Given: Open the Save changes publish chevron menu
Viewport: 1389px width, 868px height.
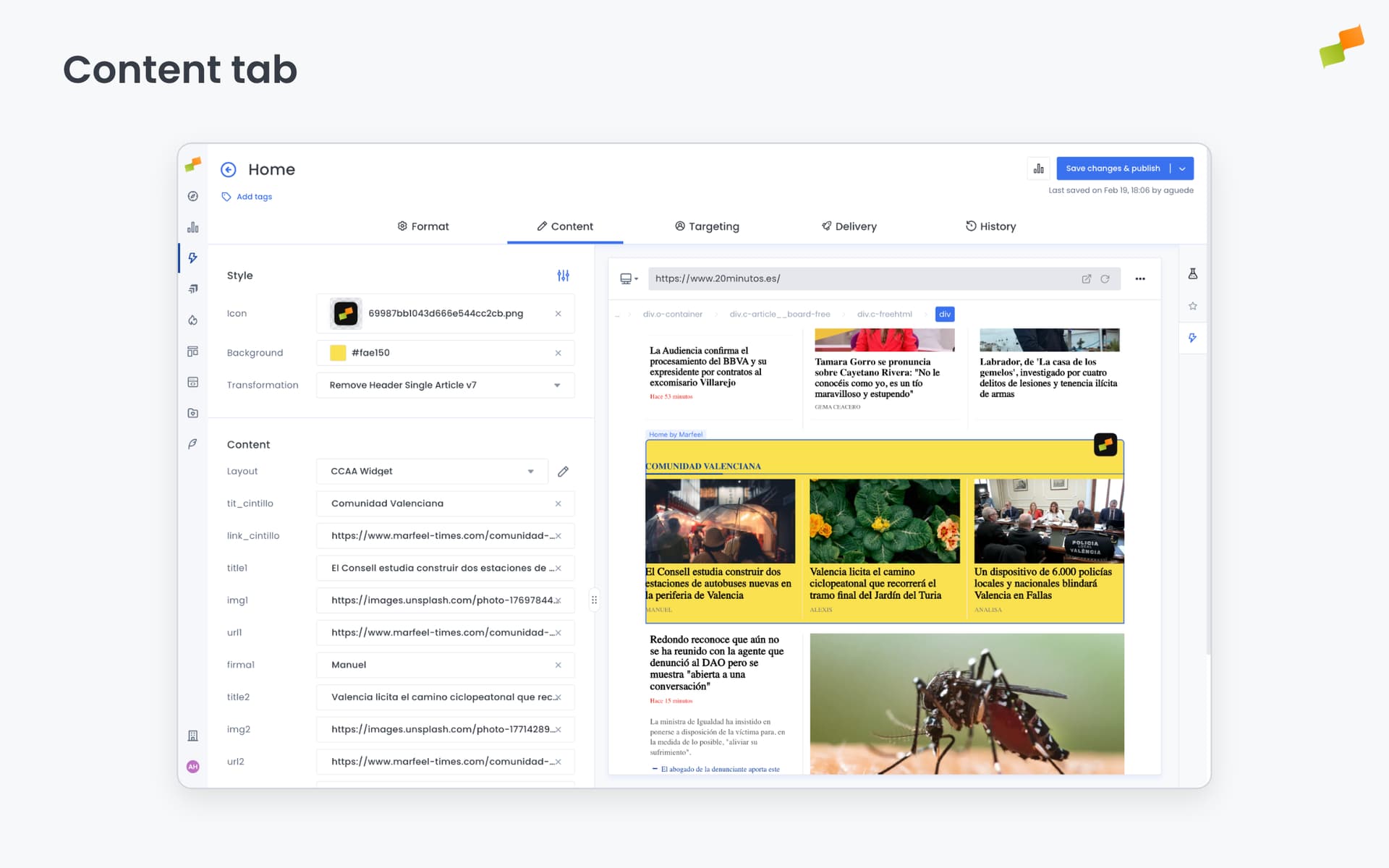Looking at the screenshot, I should tap(1182, 168).
